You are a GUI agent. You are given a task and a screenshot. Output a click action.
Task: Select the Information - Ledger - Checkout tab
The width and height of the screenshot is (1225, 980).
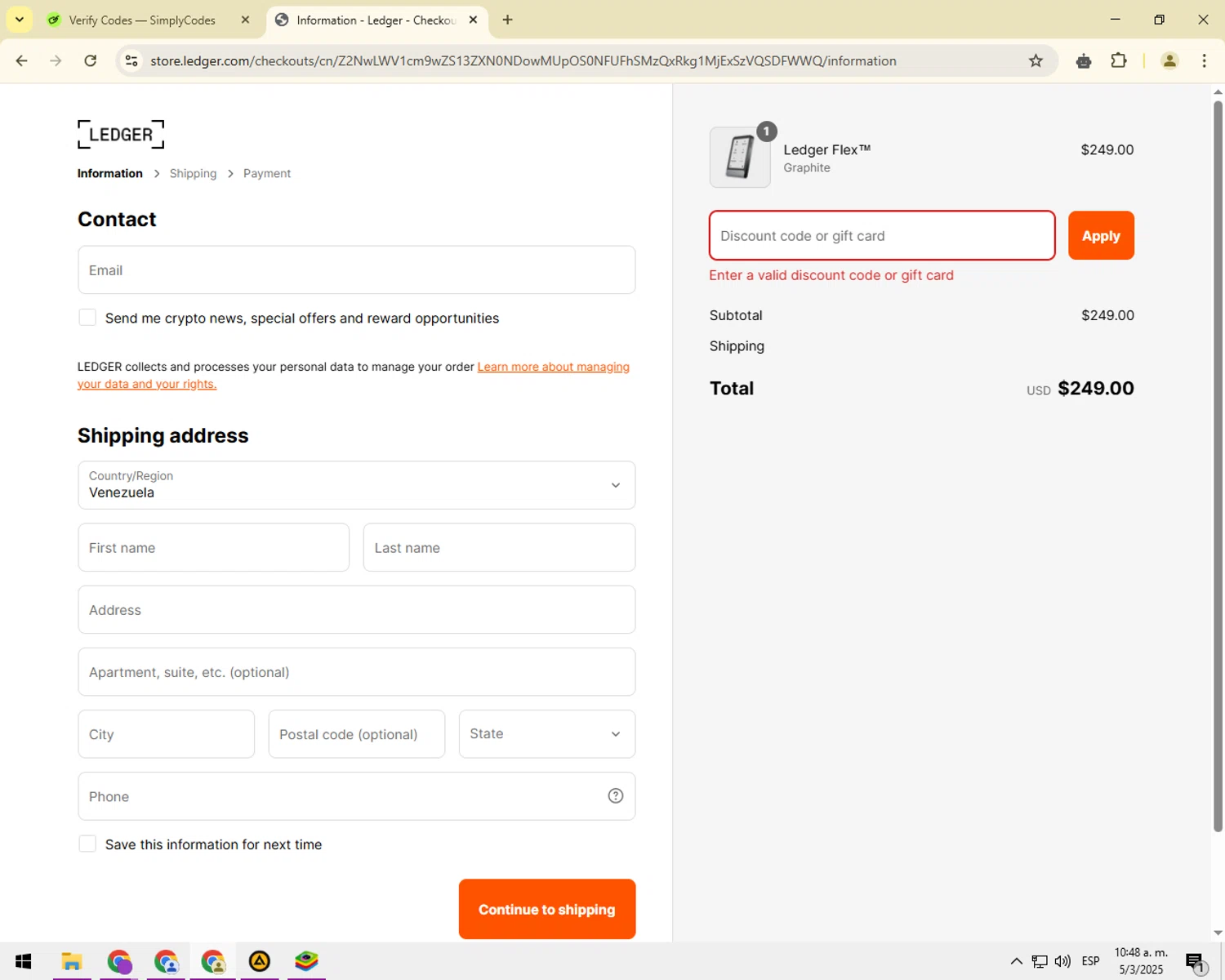[376, 20]
